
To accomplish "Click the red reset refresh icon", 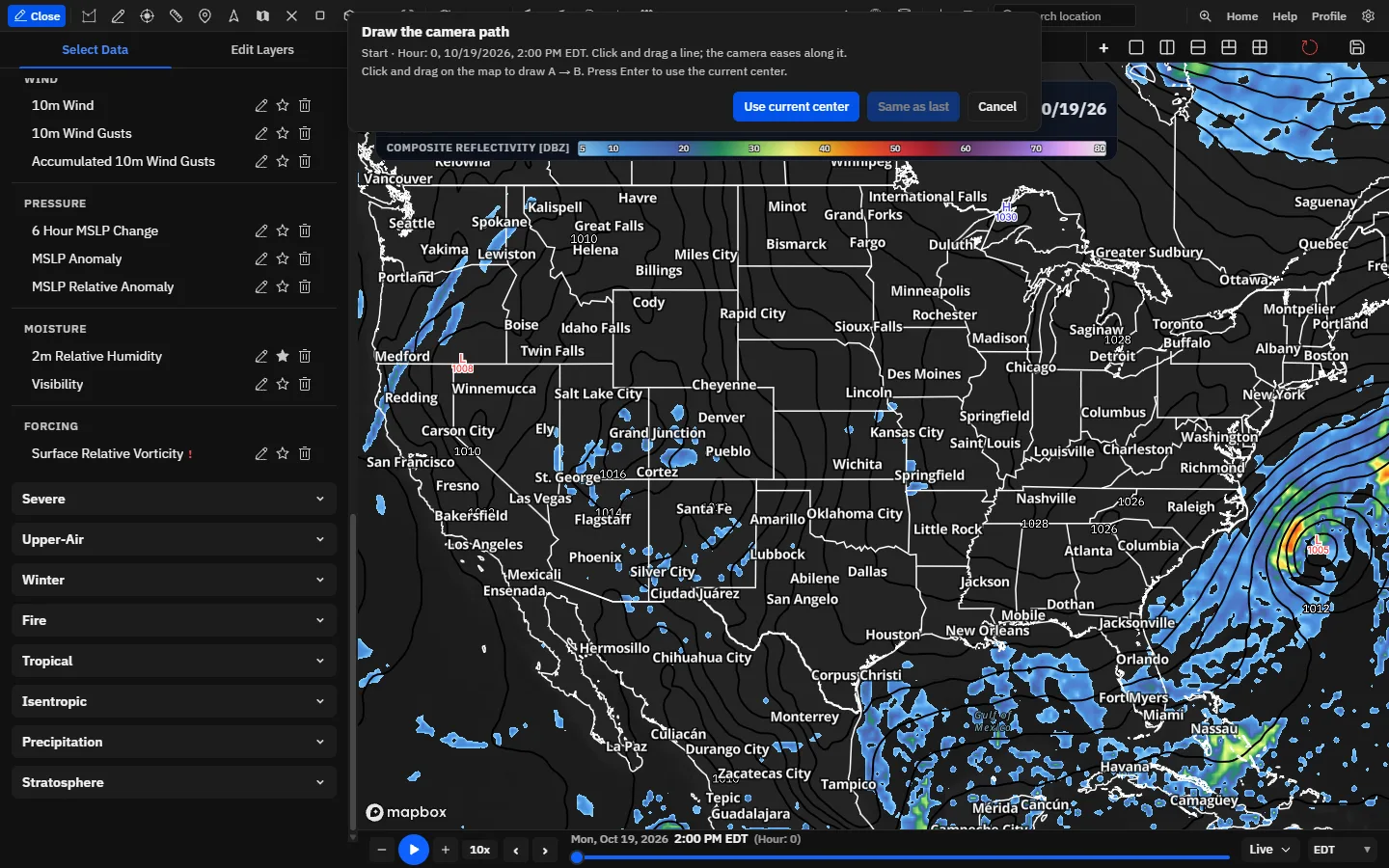I will click(x=1309, y=47).
